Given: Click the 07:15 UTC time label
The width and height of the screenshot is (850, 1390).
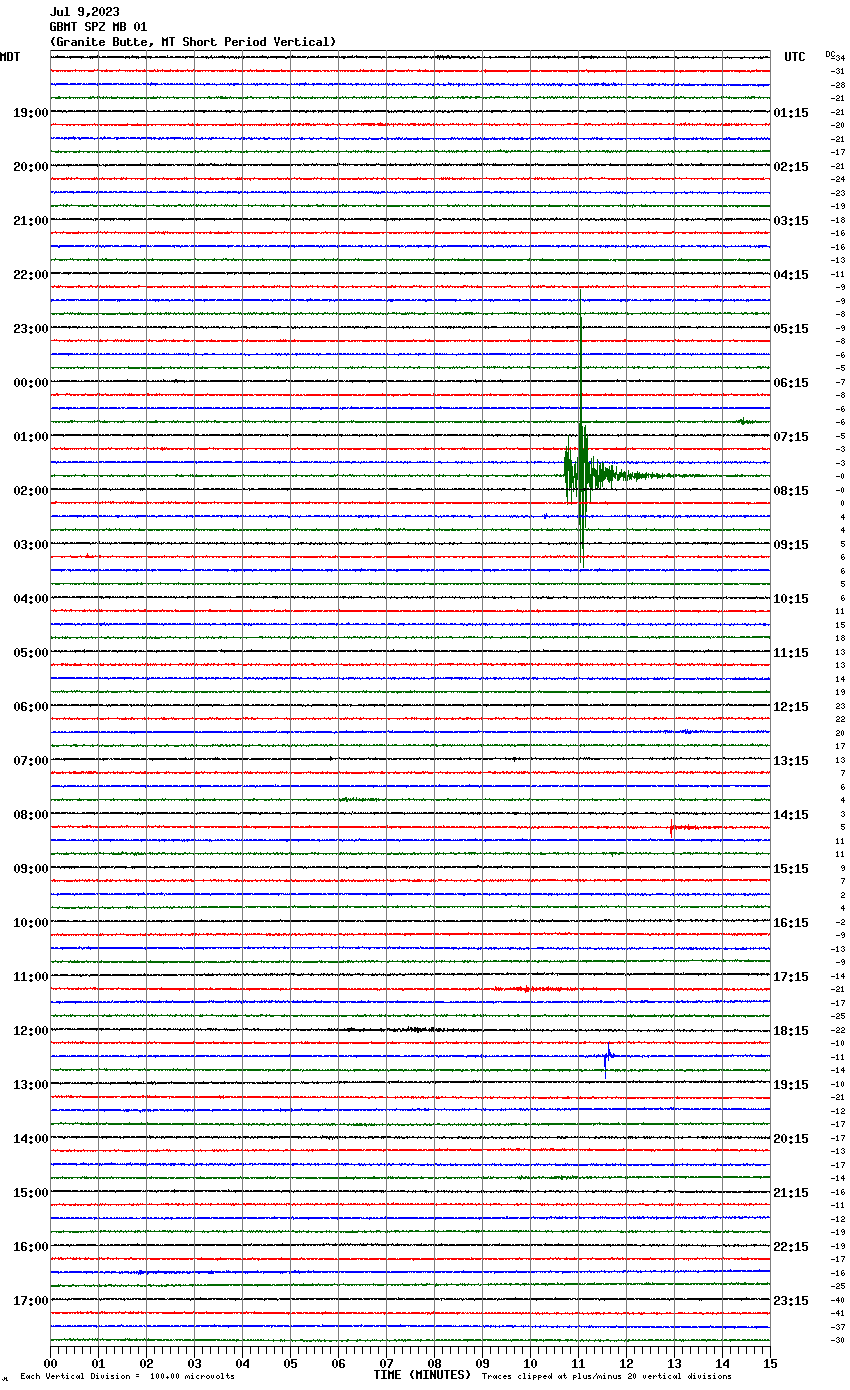Looking at the screenshot, I should click(791, 437).
